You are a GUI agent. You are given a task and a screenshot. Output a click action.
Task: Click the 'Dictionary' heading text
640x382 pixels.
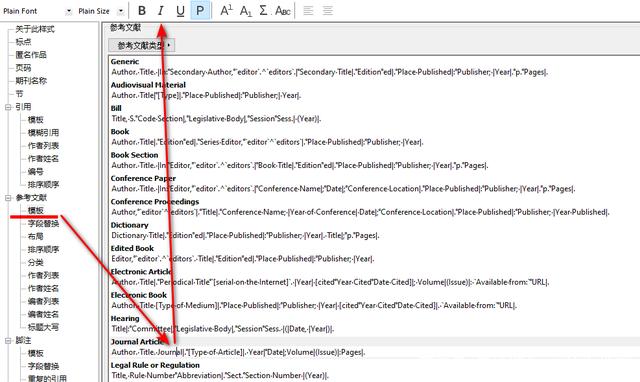pyautogui.click(x=129, y=225)
